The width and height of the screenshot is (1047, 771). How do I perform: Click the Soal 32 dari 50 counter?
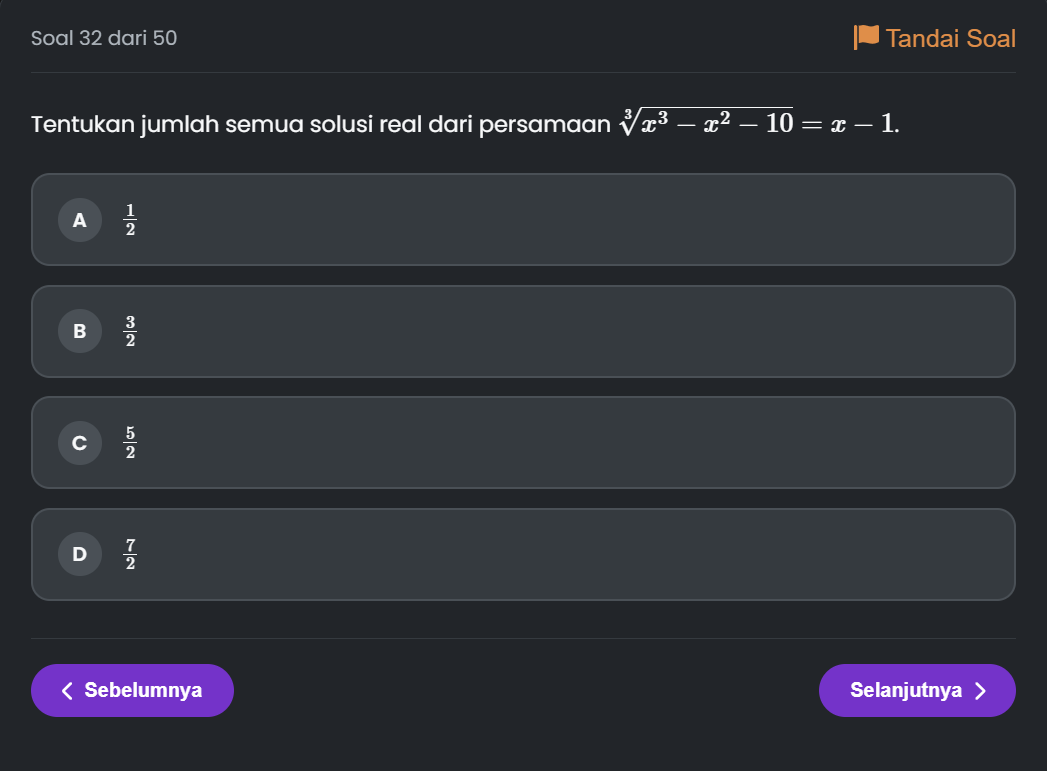click(x=104, y=38)
